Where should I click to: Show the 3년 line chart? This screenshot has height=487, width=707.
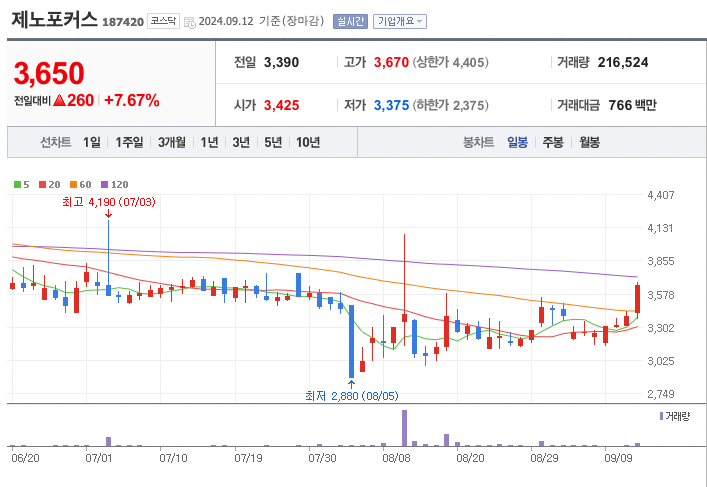click(x=241, y=142)
